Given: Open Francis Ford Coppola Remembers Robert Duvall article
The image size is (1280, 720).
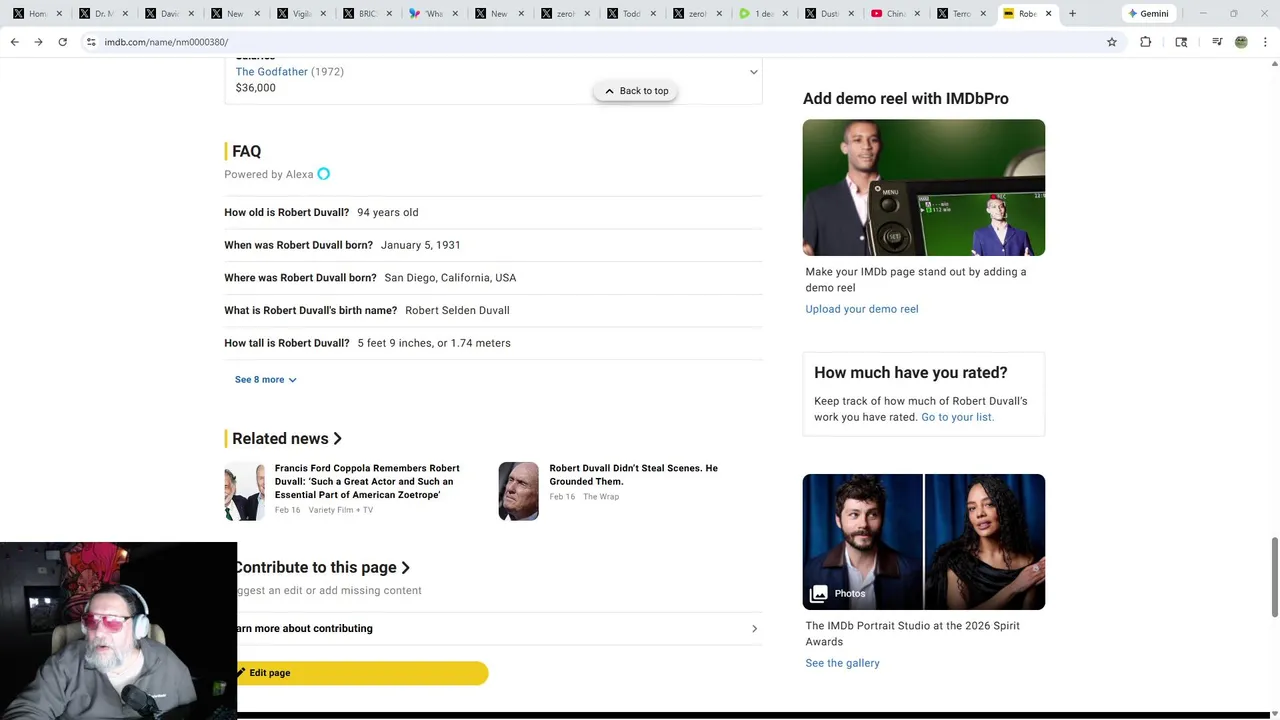Looking at the screenshot, I should [367, 481].
